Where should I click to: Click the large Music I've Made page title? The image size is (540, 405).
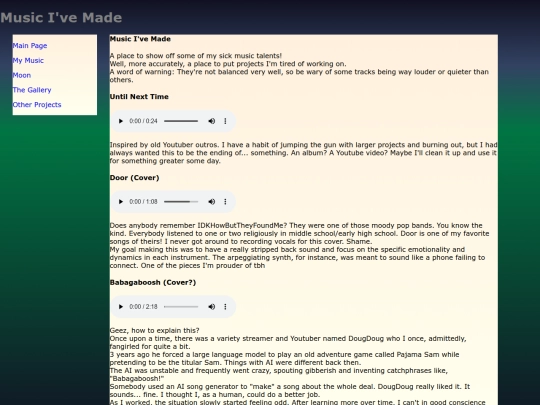(x=61, y=18)
